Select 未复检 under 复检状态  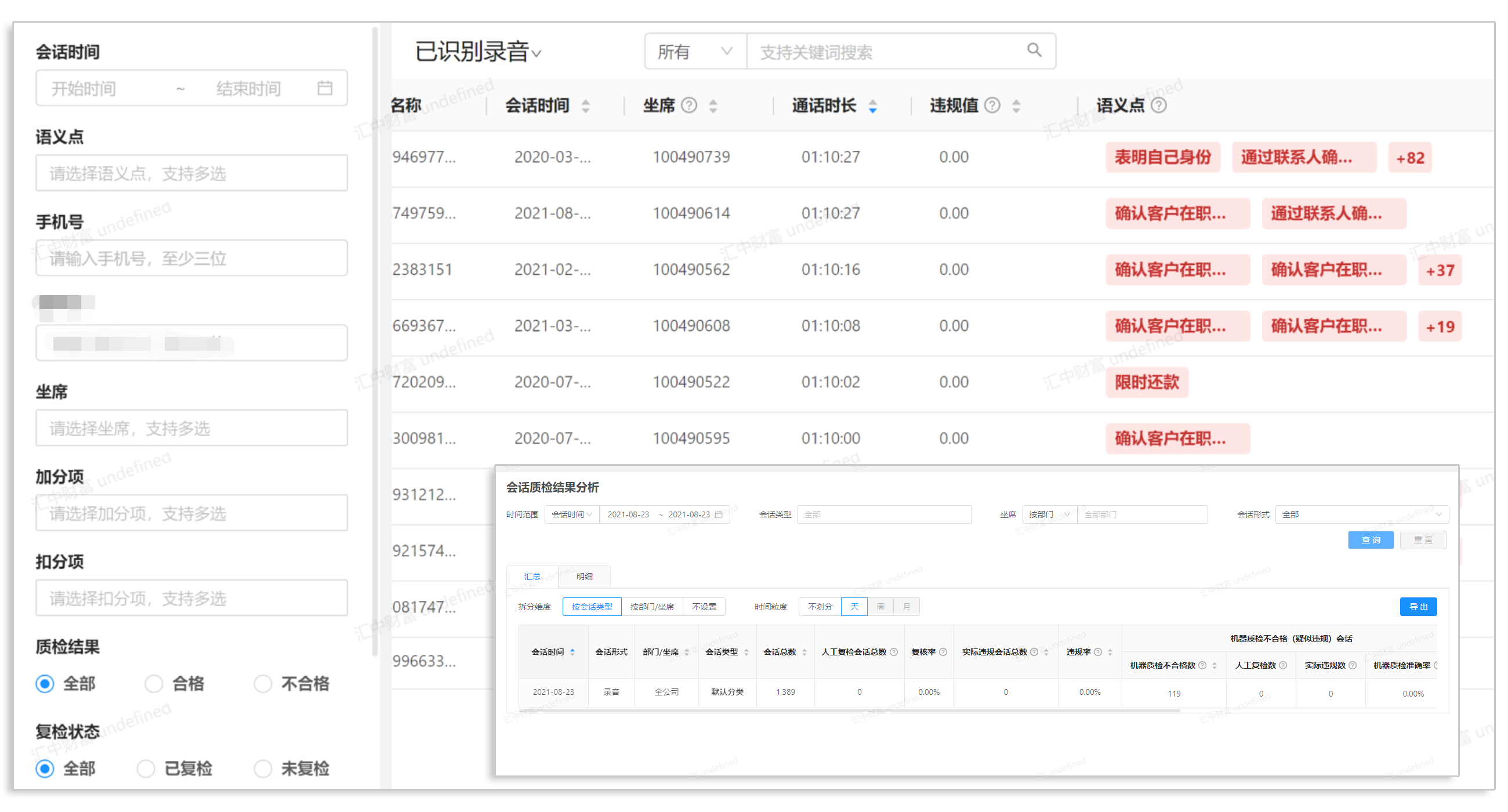(x=263, y=768)
